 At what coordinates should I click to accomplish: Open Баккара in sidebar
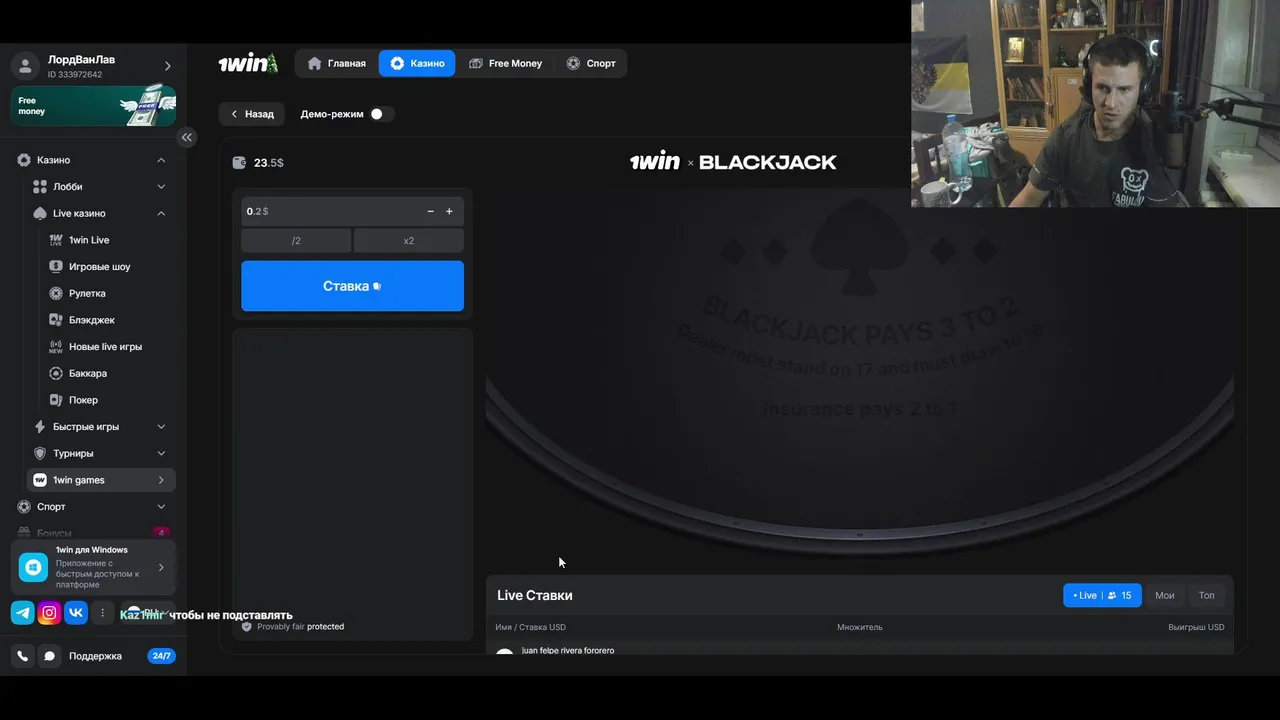(x=87, y=373)
